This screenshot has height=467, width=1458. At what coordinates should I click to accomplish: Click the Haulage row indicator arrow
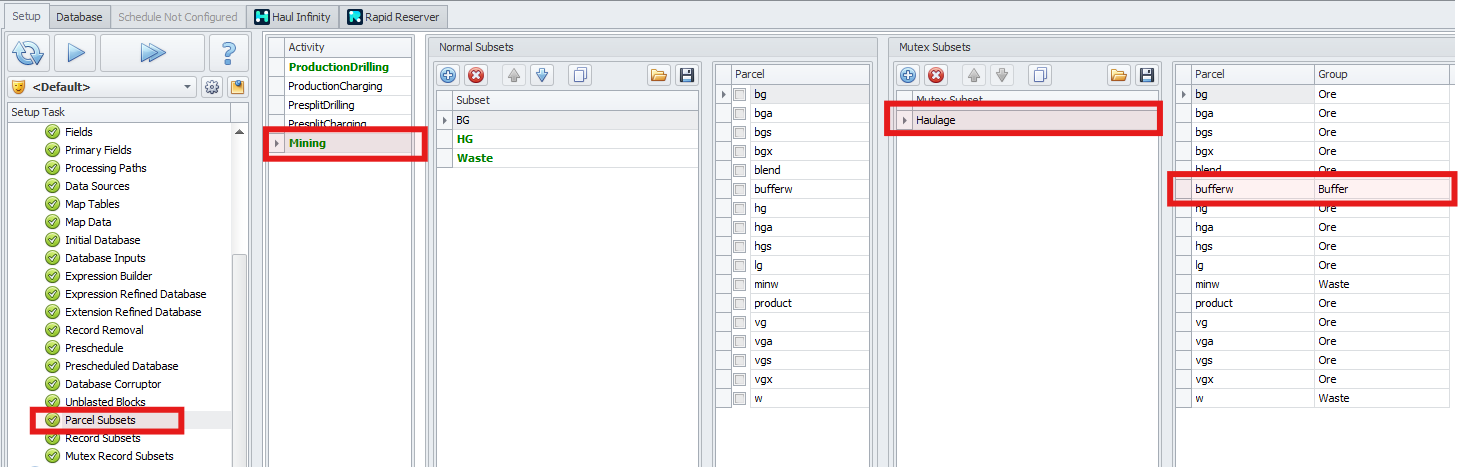coord(904,121)
